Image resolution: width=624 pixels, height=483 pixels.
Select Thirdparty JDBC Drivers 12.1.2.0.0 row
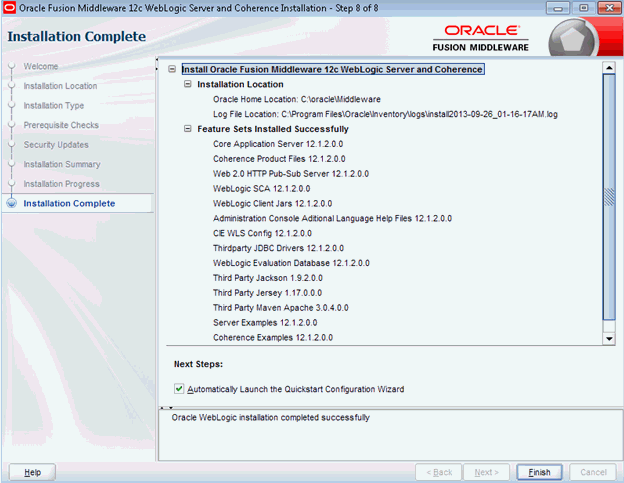[278, 248]
